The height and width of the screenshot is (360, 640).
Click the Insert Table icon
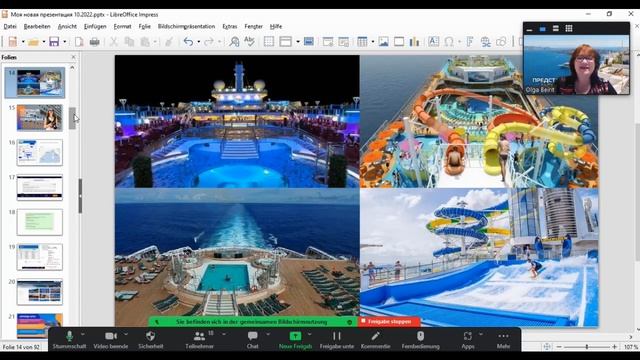(x=362, y=42)
